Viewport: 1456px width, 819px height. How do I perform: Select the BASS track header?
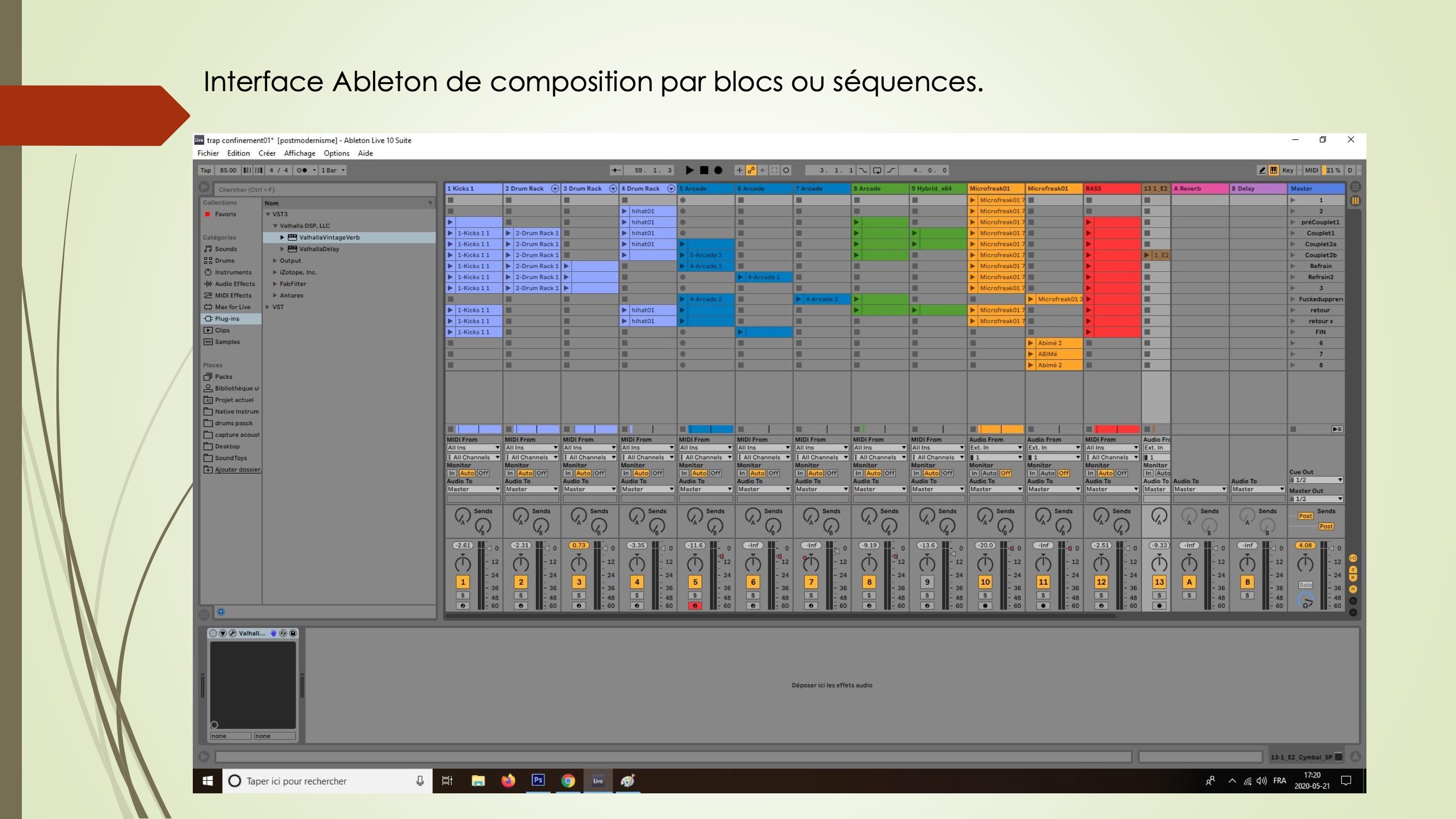coord(1112,189)
